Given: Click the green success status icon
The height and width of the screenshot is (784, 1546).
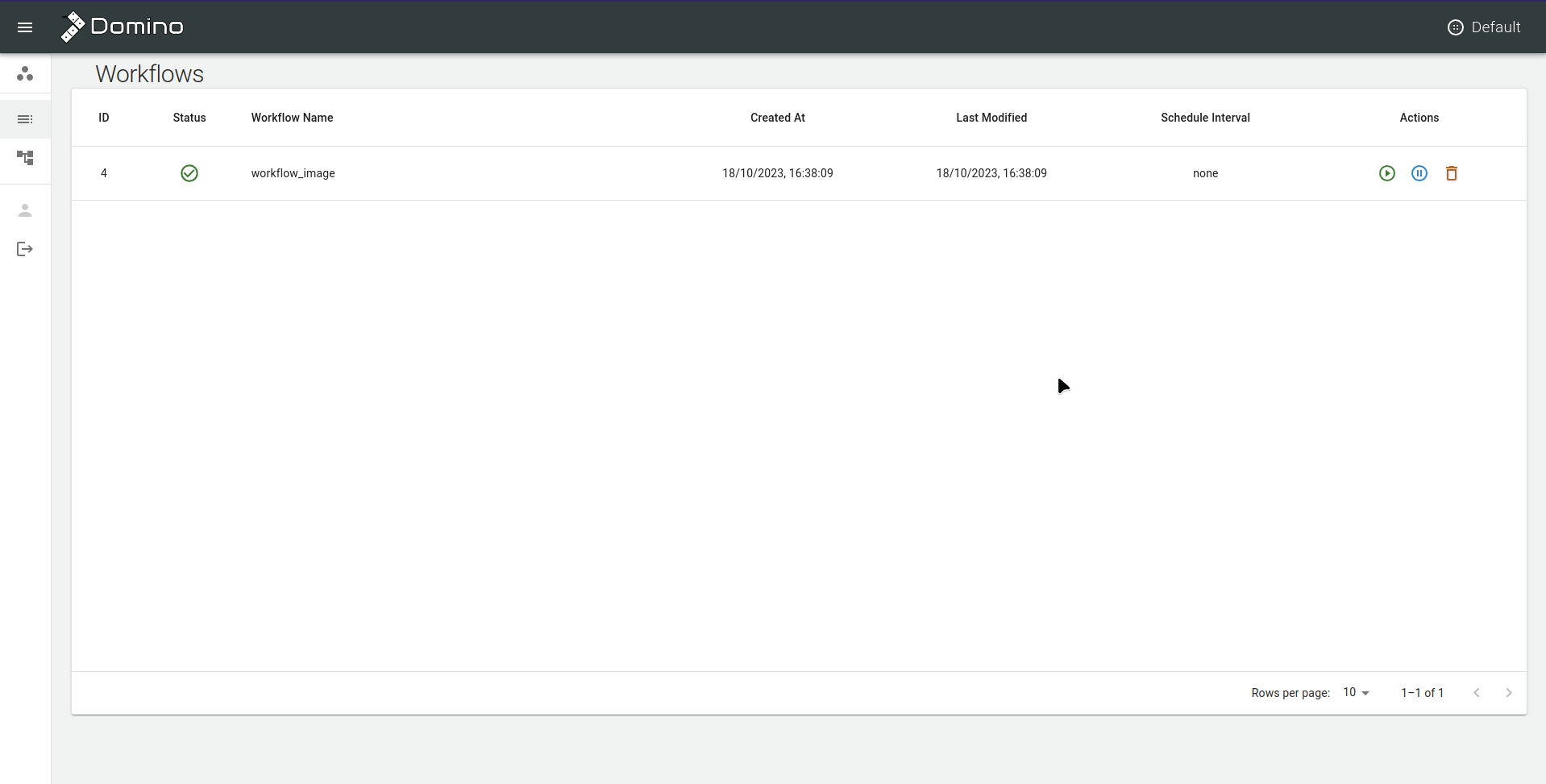Looking at the screenshot, I should [189, 173].
